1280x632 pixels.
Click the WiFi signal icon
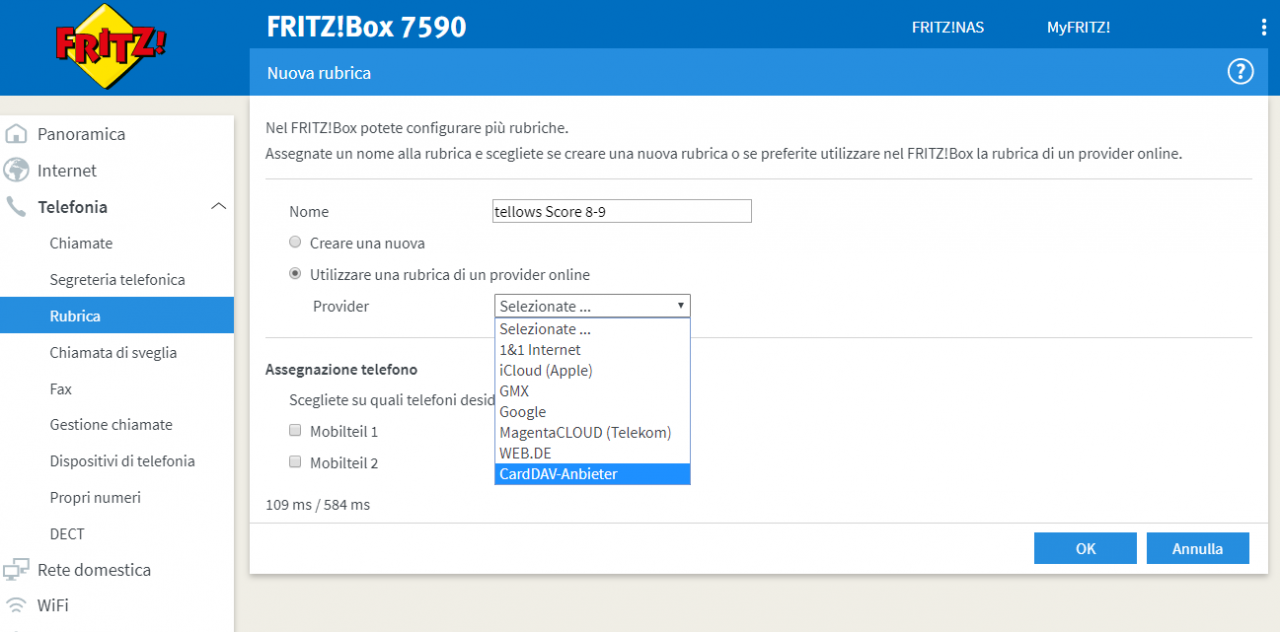(16, 605)
